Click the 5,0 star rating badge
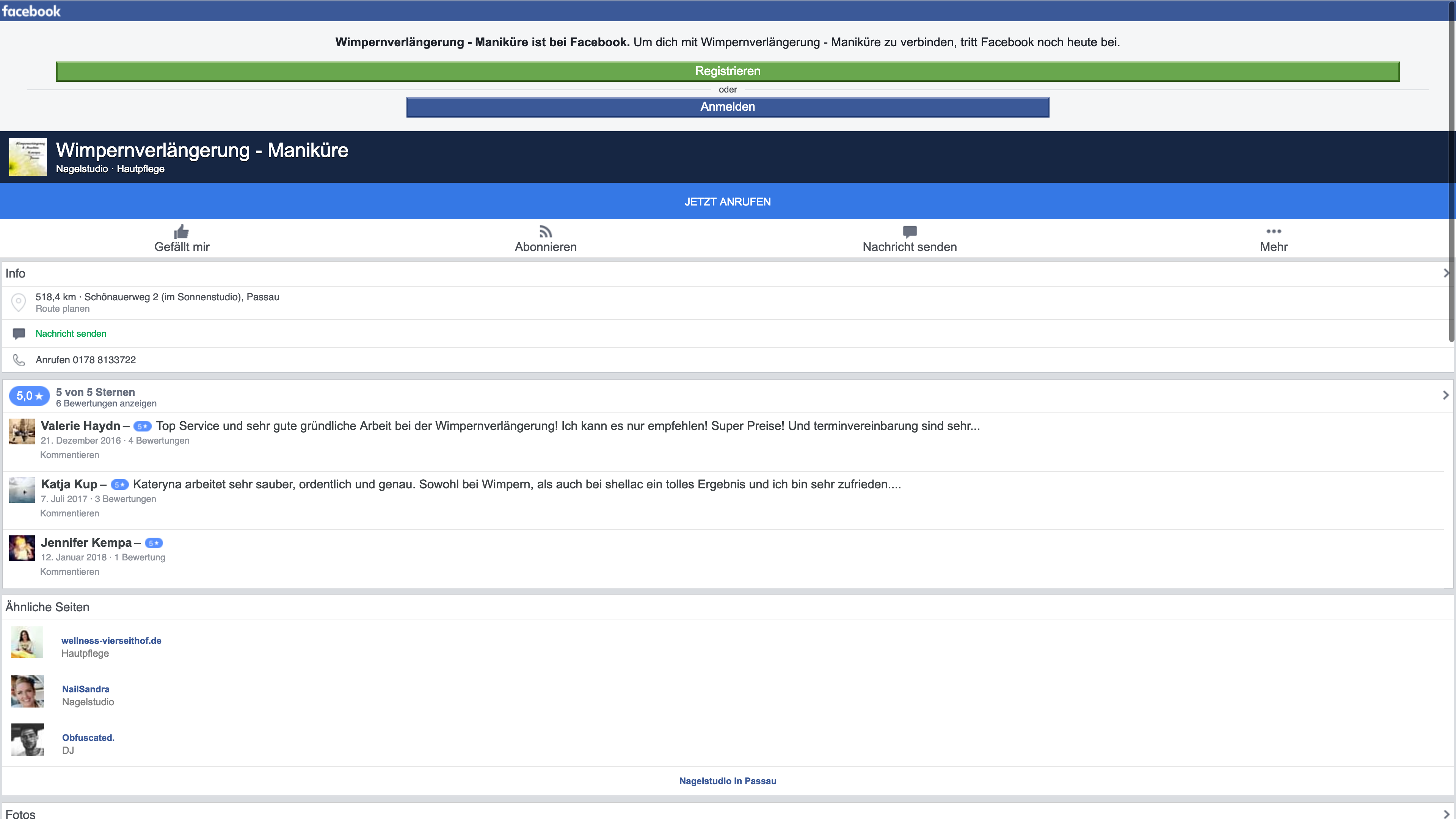The image size is (1456, 819). pos(30,396)
